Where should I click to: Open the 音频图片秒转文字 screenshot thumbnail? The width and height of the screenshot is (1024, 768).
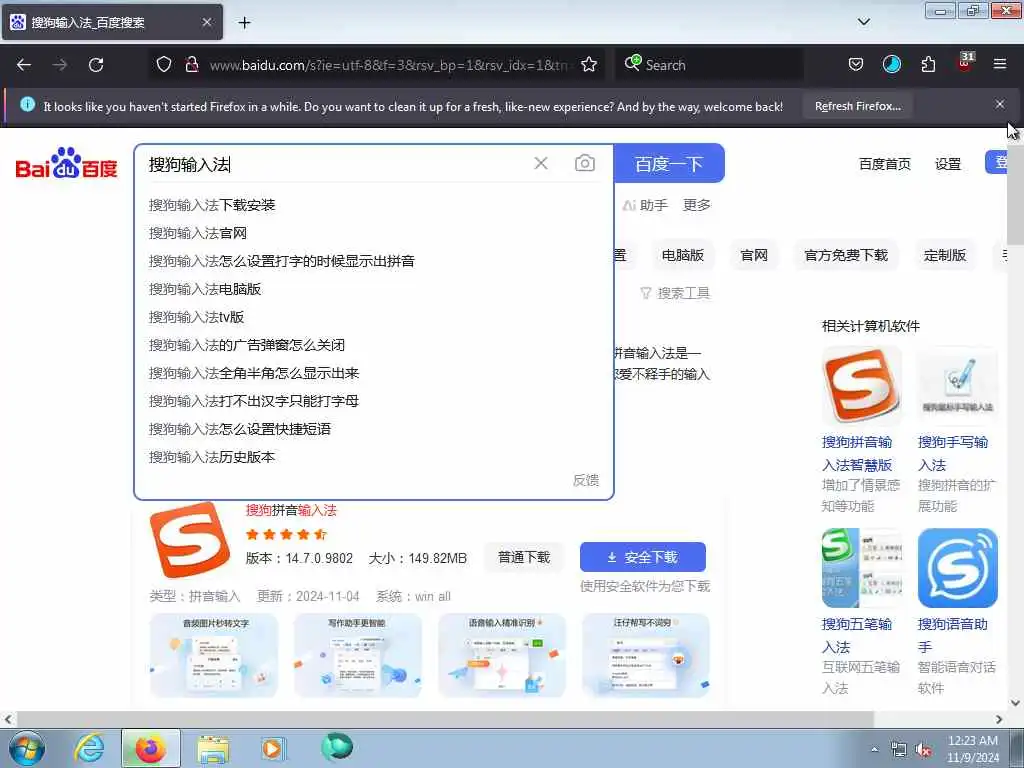(x=214, y=655)
